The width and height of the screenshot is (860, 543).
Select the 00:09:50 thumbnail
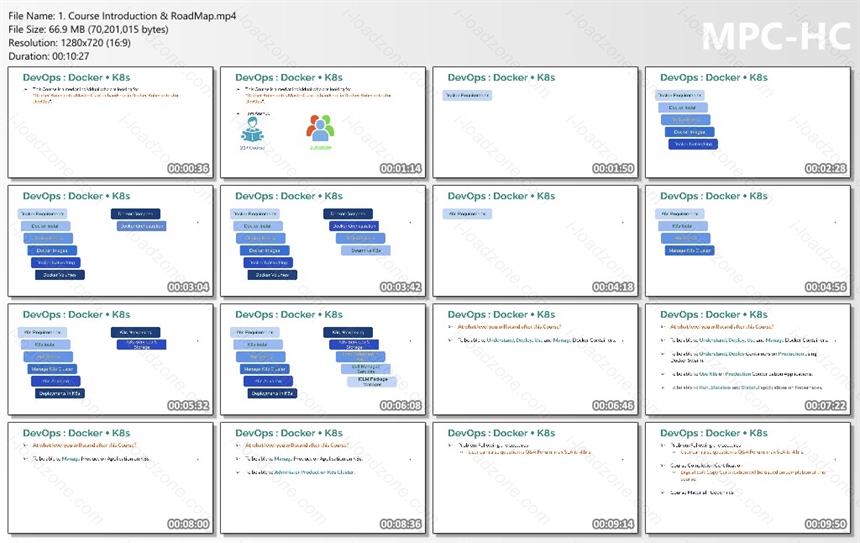[x=748, y=478]
